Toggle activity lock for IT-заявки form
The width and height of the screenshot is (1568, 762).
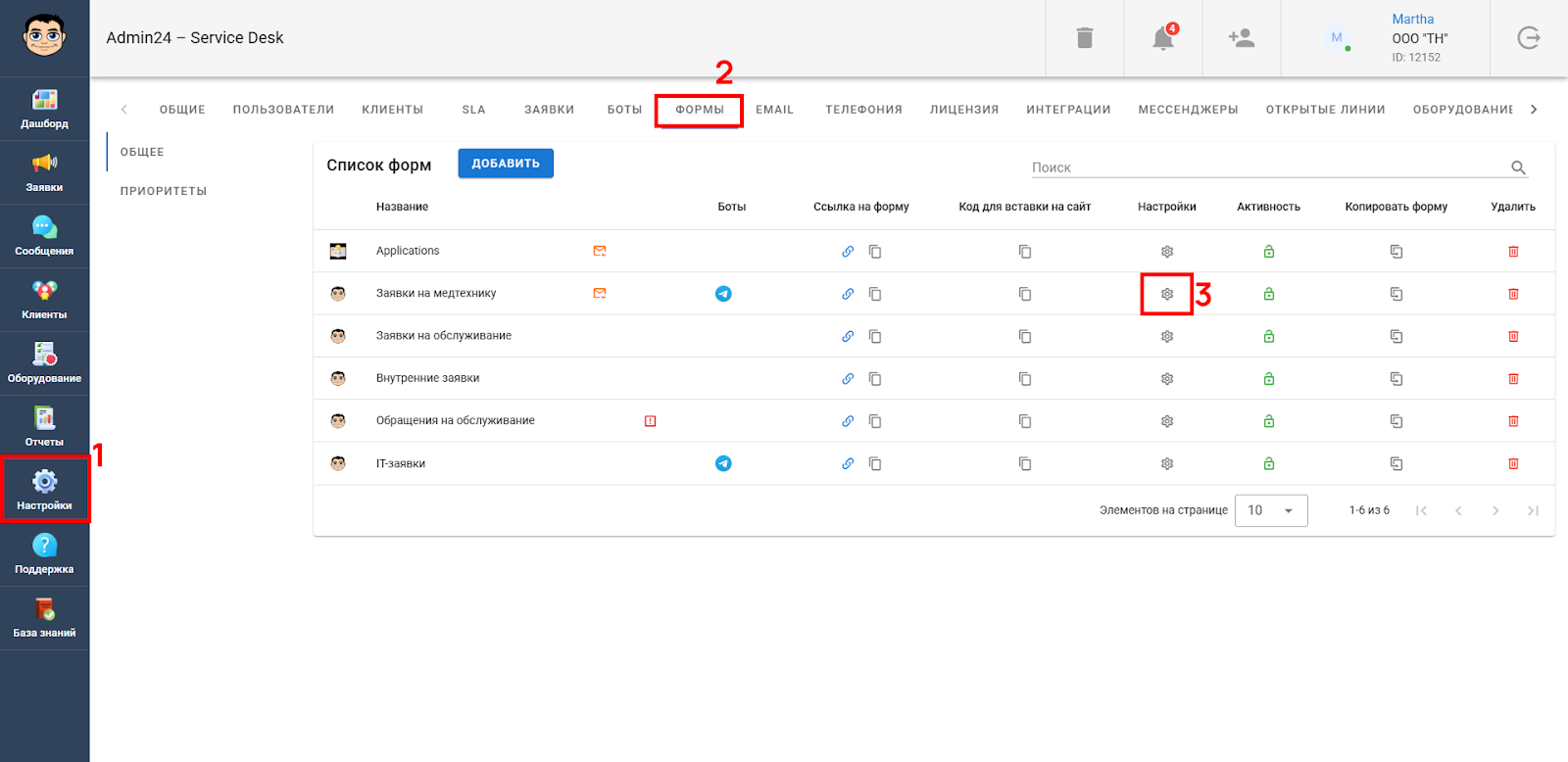1268,464
